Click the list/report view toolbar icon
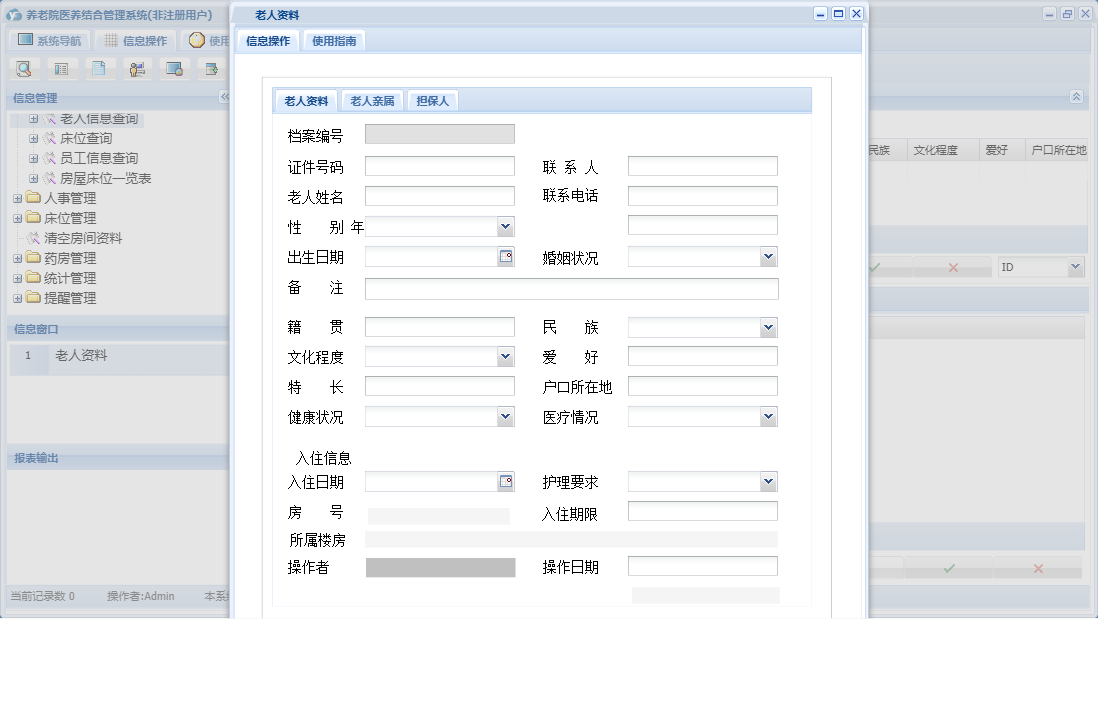This screenshot has height=715, width=1098. [61, 68]
